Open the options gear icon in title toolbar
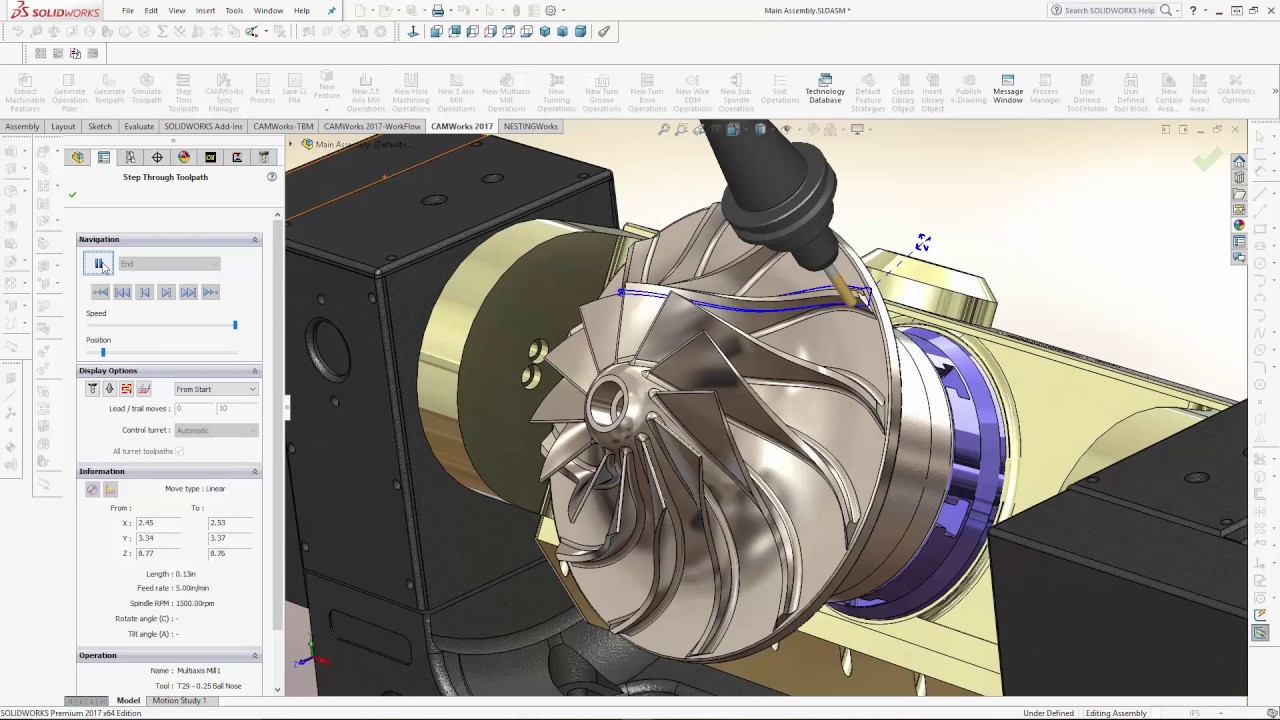The image size is (1280, 720). click(x=550, y=10)
